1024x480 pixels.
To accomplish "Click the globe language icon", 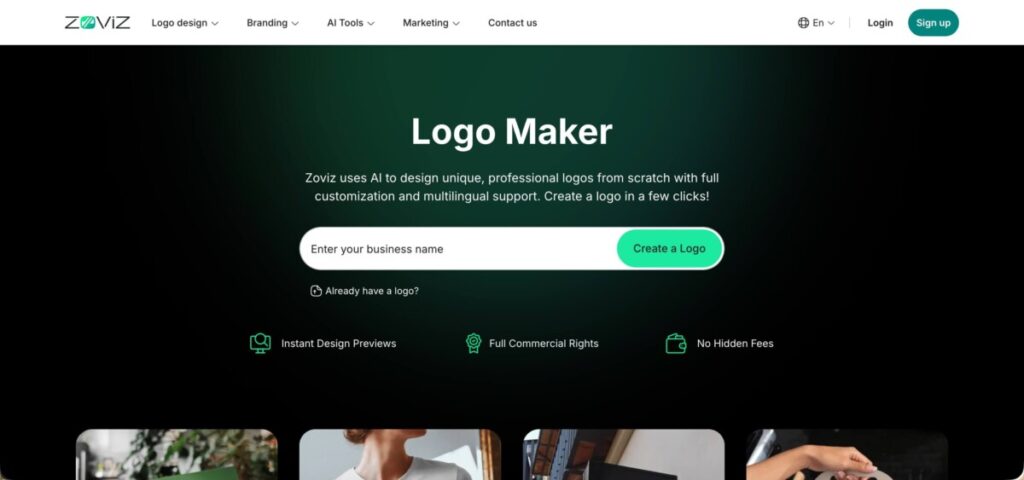I will tap(803, 23).
